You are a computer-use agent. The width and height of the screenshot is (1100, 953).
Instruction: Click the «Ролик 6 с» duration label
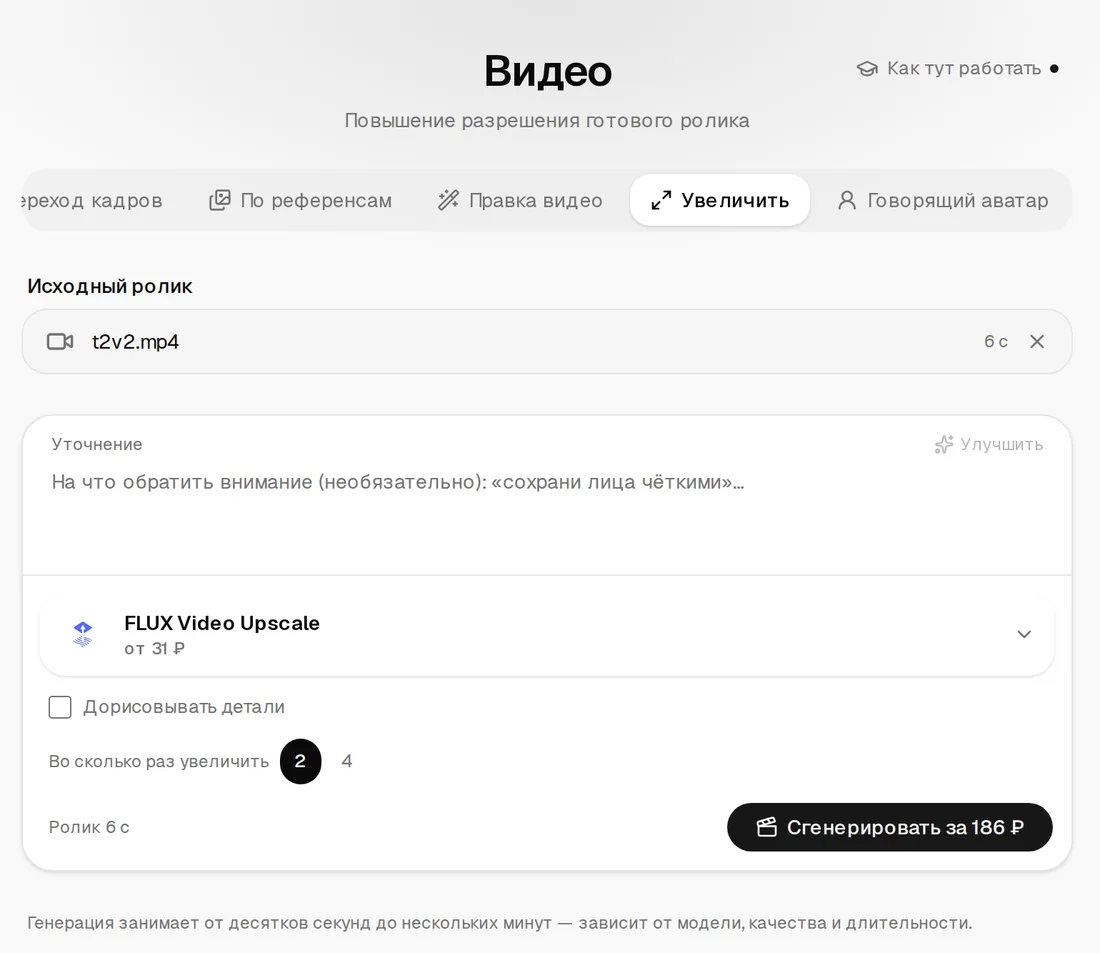point(89,827)
